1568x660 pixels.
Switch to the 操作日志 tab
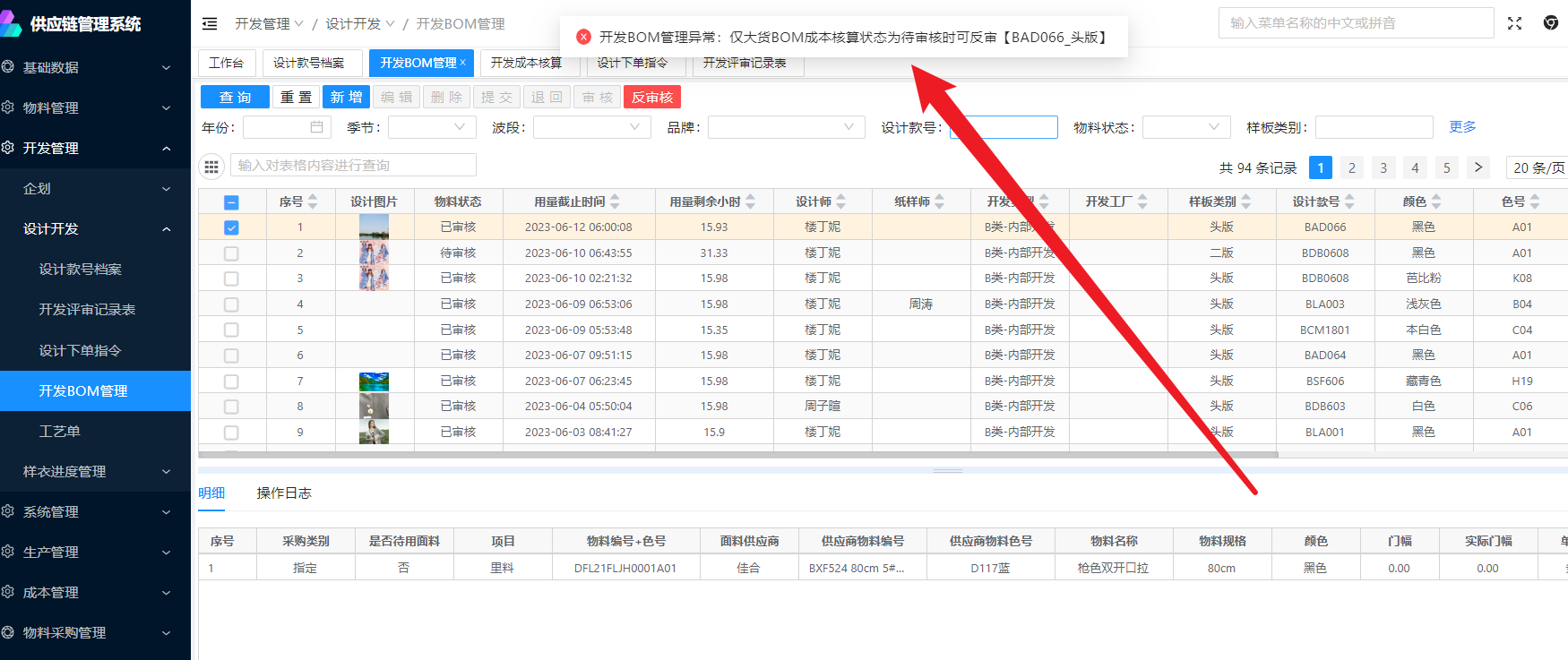pyautogui.click(x=284, y=493)
